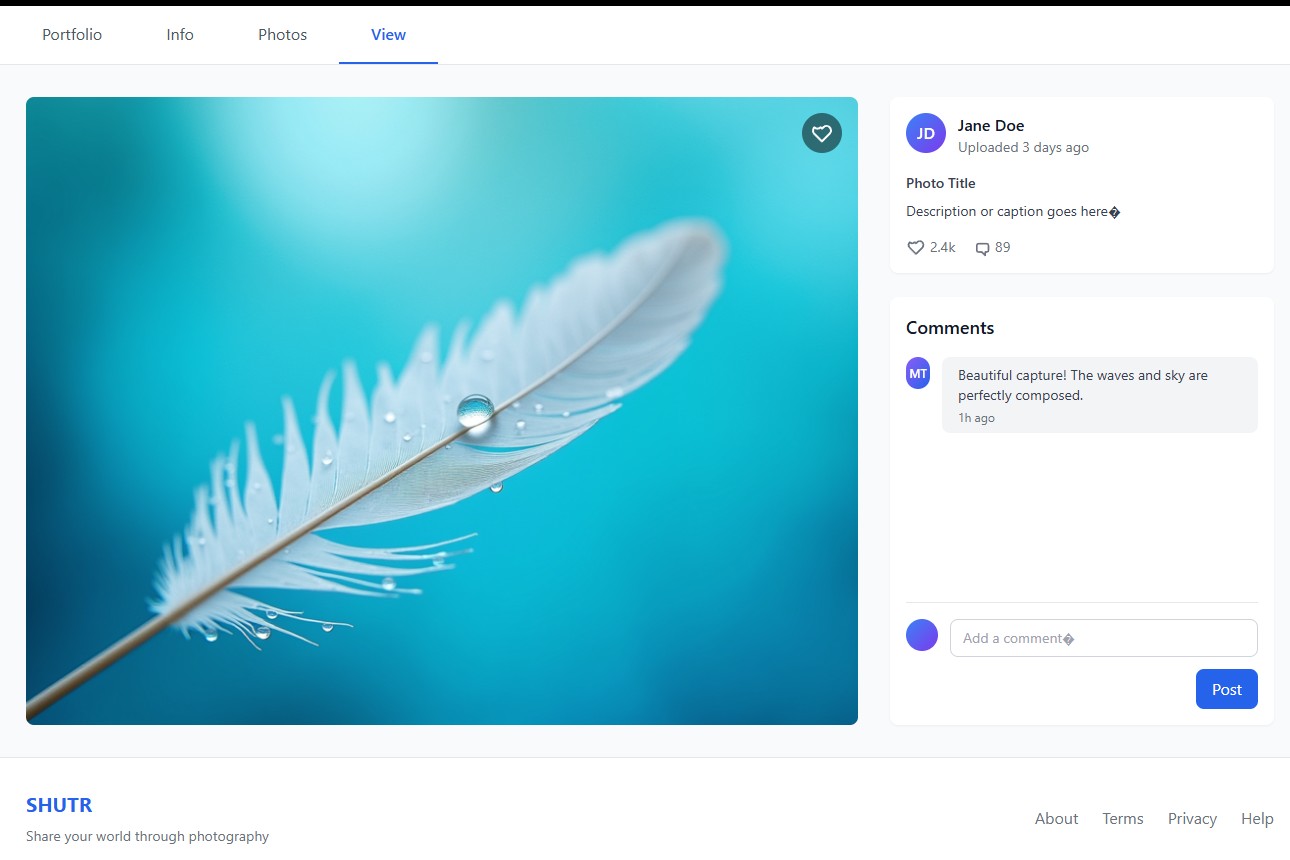This screenshot has width=1290, height=860.
Task: Click the Jane Doe author name
Action: coord(991,126)
